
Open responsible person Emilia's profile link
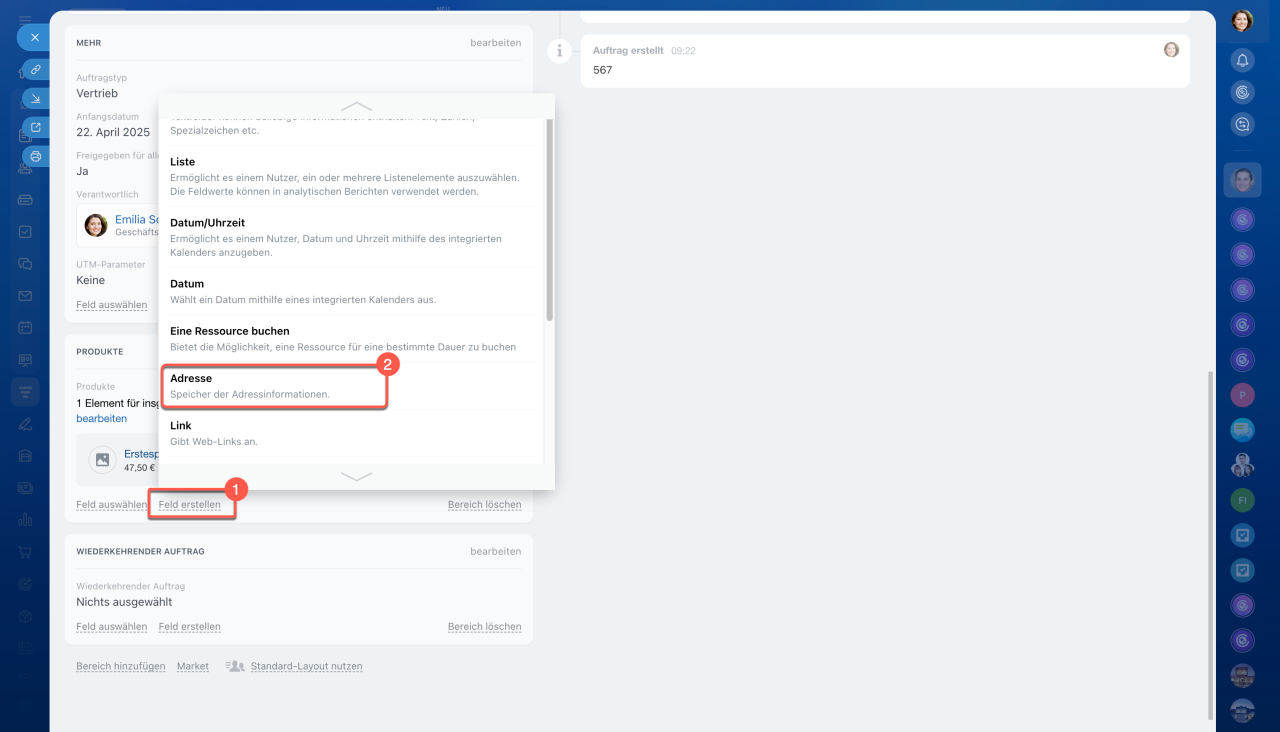[137, 219]
